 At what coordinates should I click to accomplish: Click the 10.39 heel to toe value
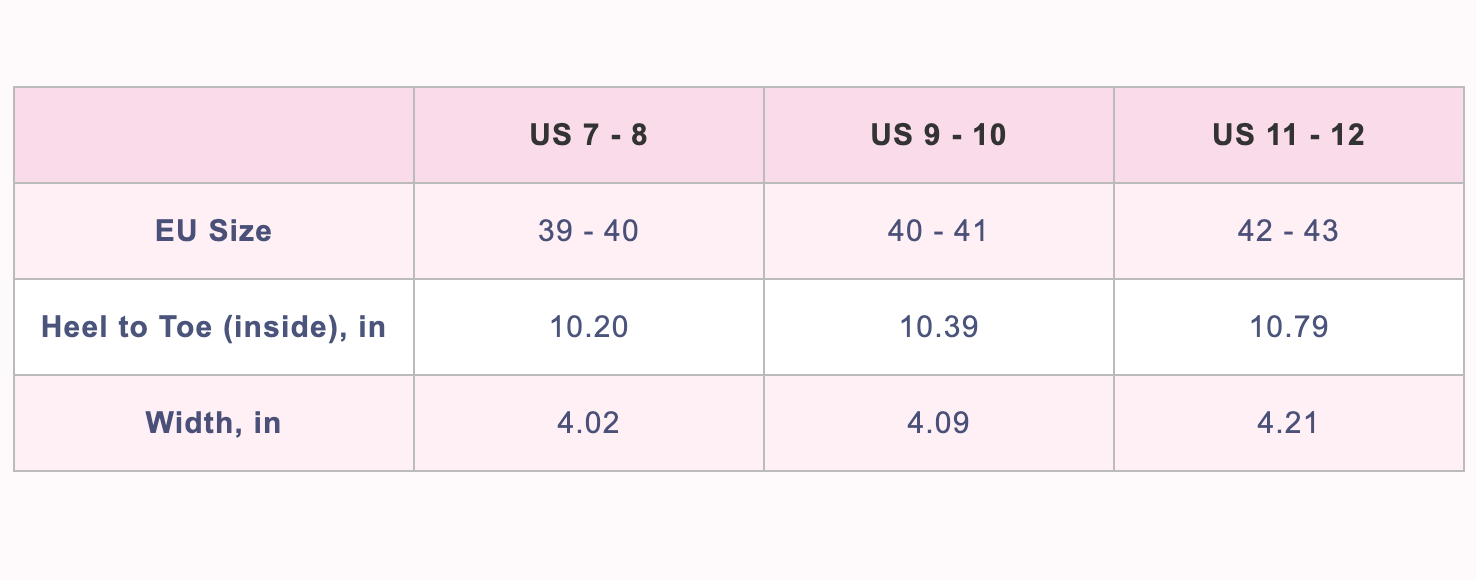click(x=938, y=327)
